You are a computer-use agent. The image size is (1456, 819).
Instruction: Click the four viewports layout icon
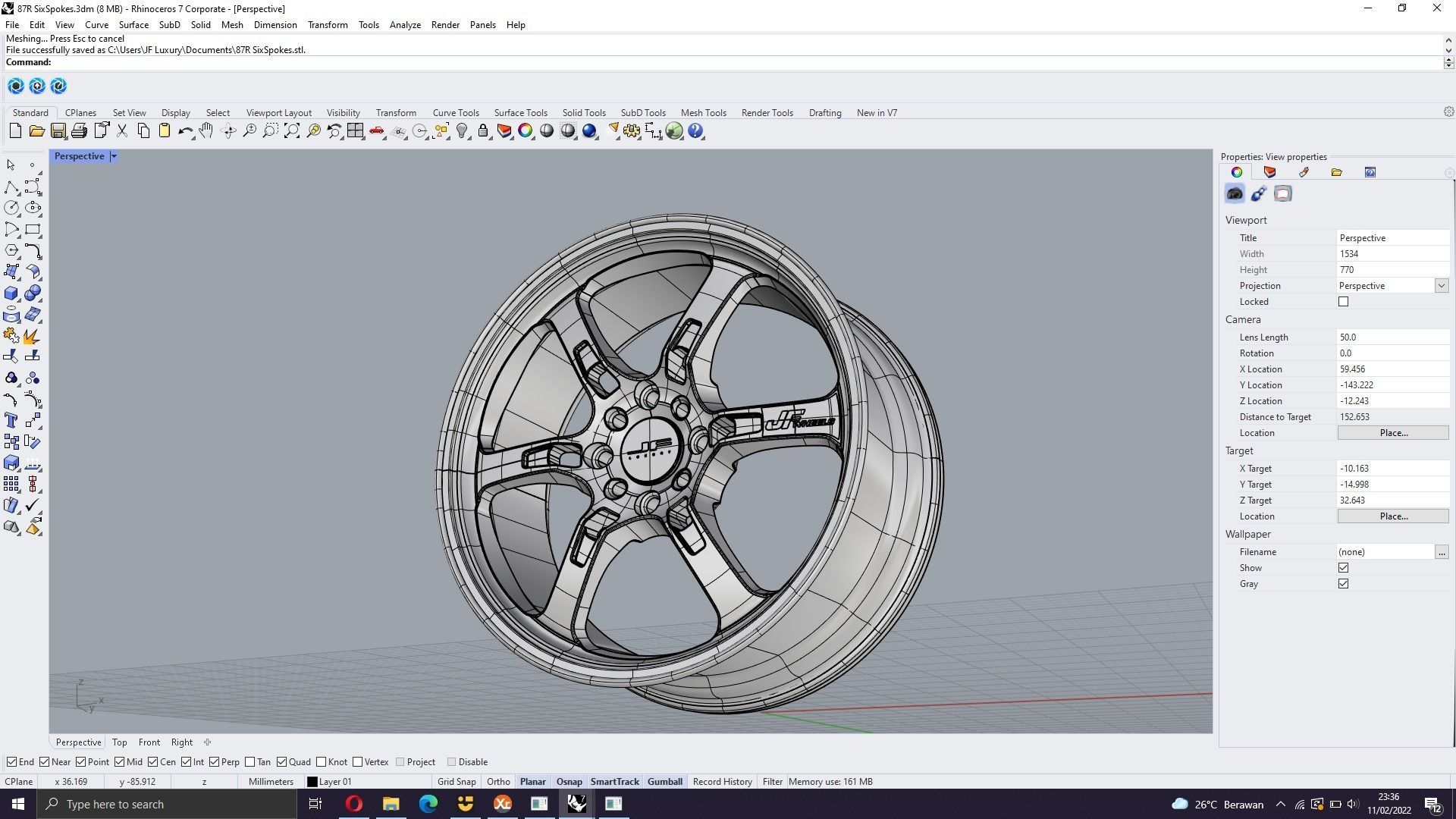(x=355, y=131)
